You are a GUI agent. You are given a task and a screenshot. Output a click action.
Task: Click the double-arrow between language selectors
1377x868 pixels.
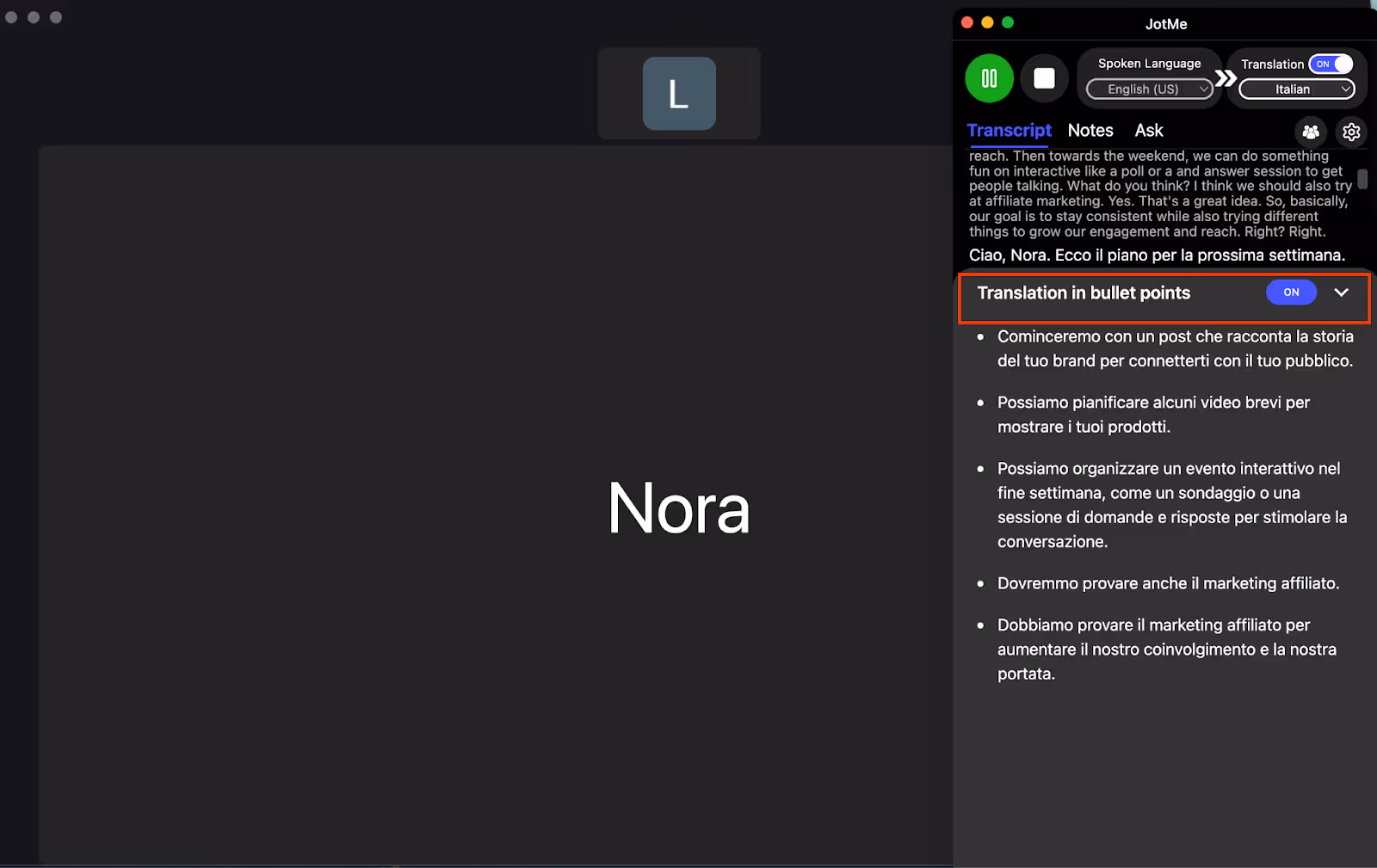[1226, 79]
